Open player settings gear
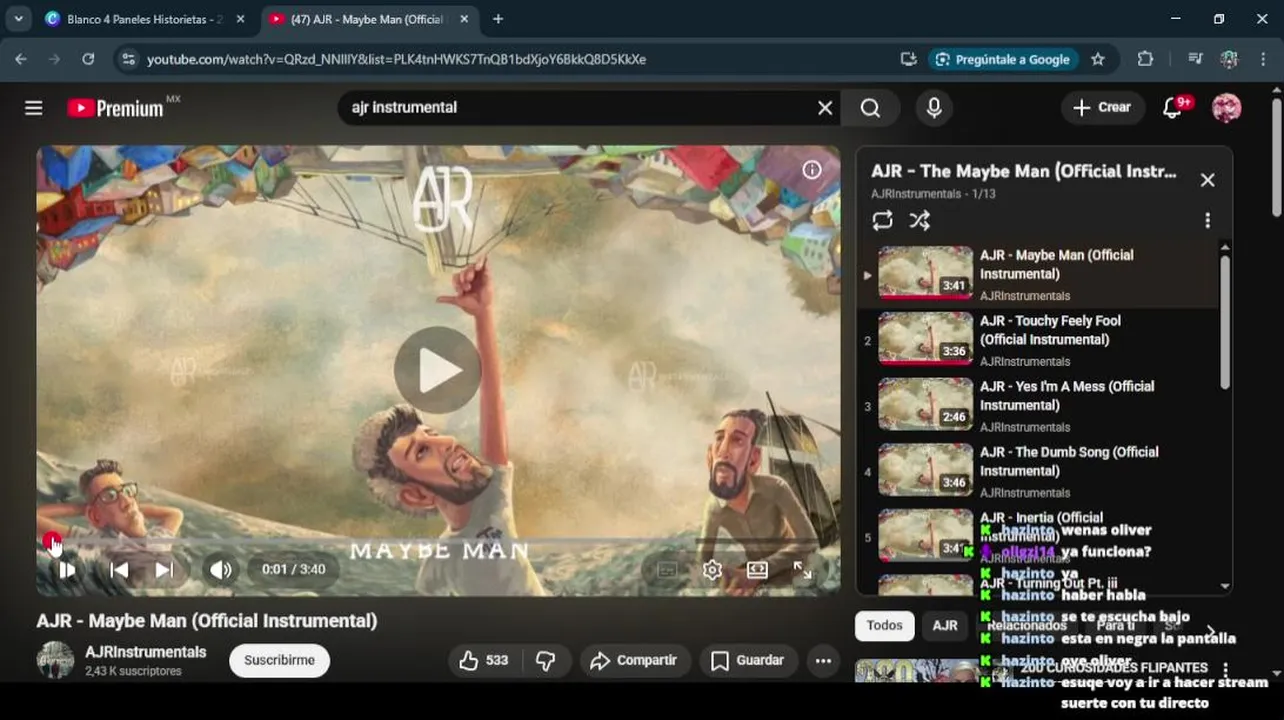 click(x=712, y=570)
